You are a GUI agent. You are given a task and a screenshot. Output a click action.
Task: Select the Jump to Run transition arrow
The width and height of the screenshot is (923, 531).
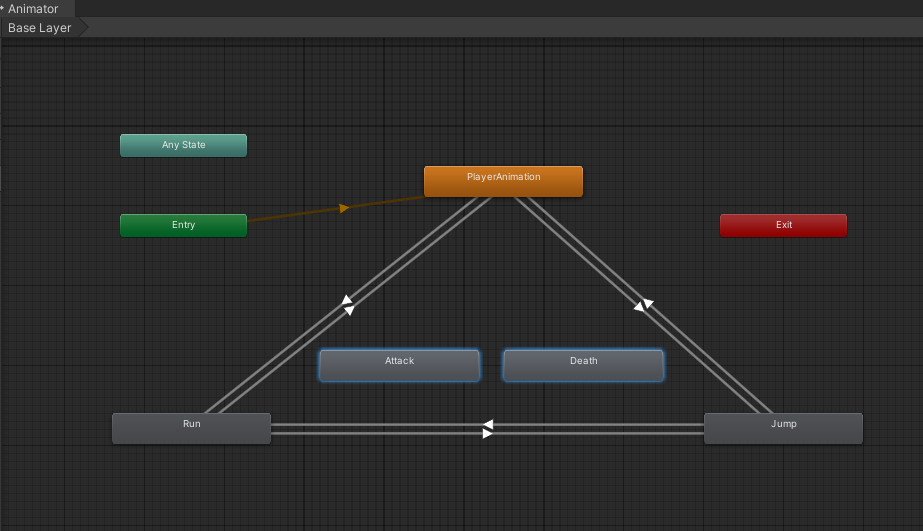(x=487, y=424)
